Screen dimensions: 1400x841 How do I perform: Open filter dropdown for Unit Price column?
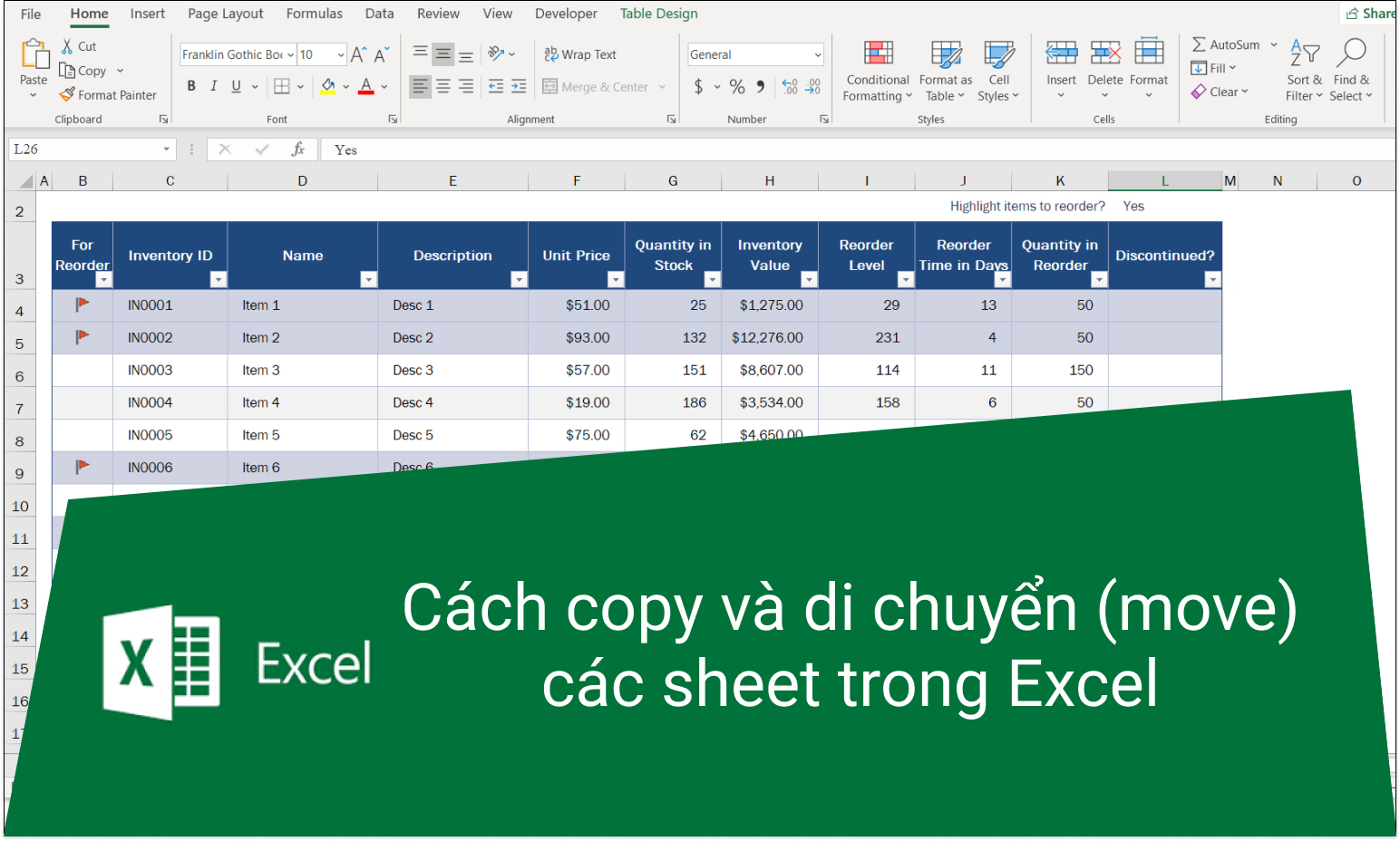tap(616, 280)
